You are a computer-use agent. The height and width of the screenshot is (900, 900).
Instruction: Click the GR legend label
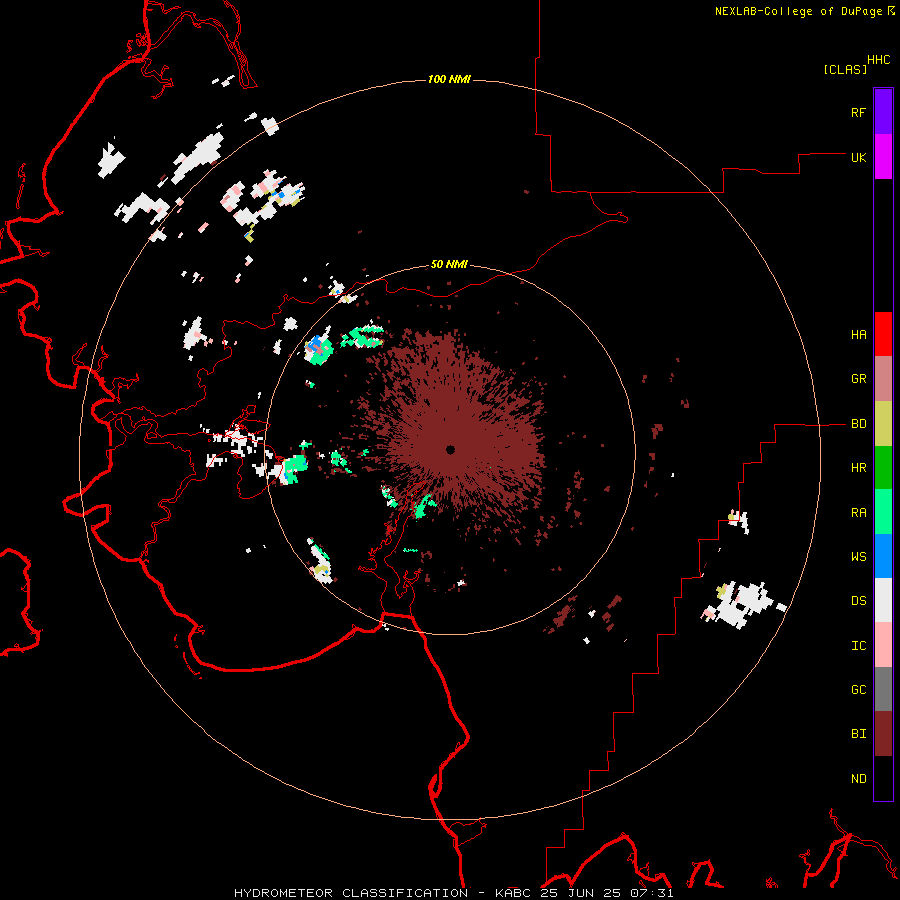pos(859,379)
